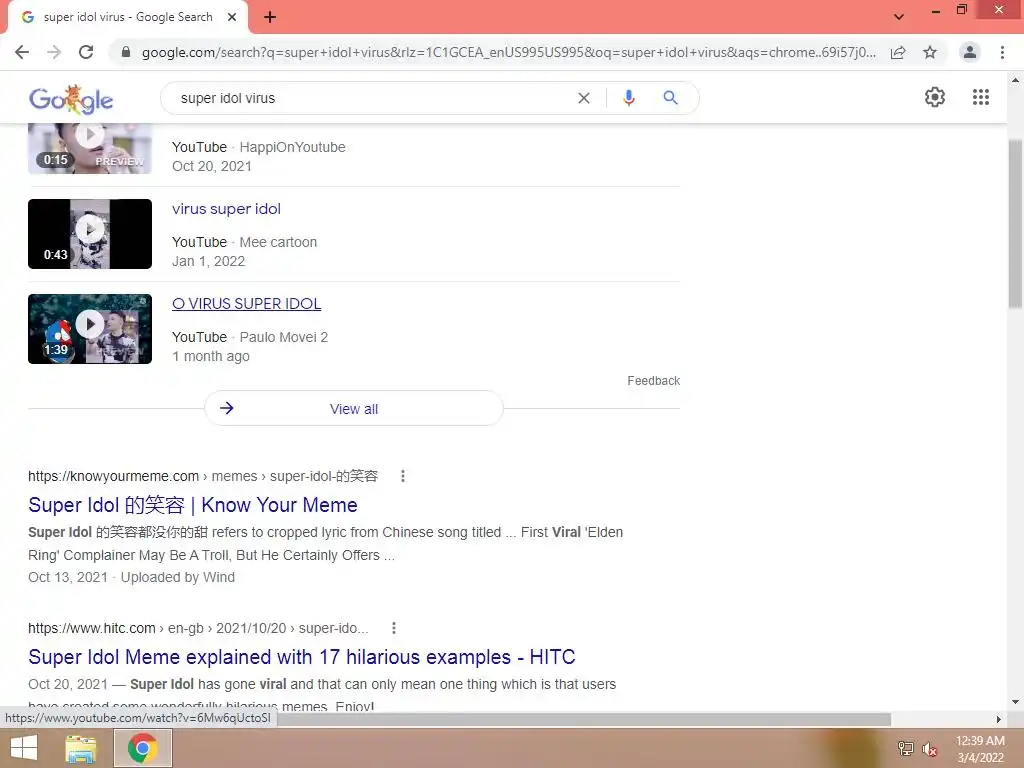
Task: Share this page via the share icon
Action: tap(898, 52)
